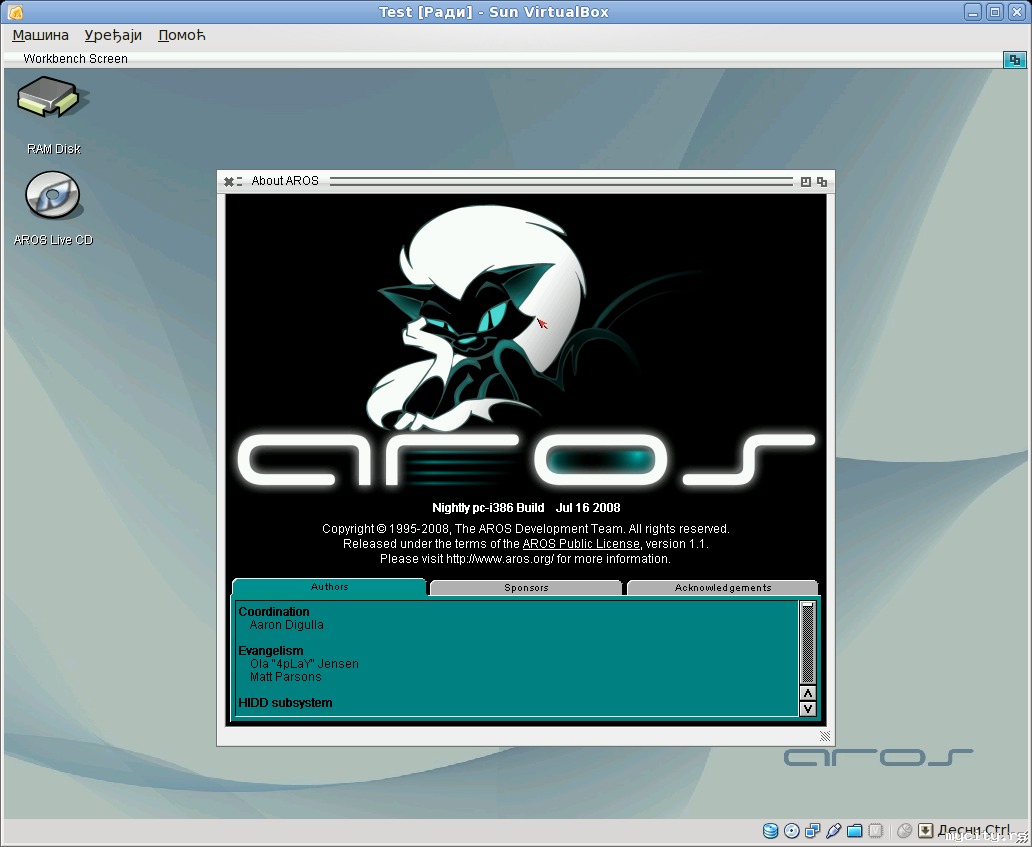1032x847 pixels.
Task: Click 'Aaron Digulla' in authors list
Action: [x=286, y=625]
